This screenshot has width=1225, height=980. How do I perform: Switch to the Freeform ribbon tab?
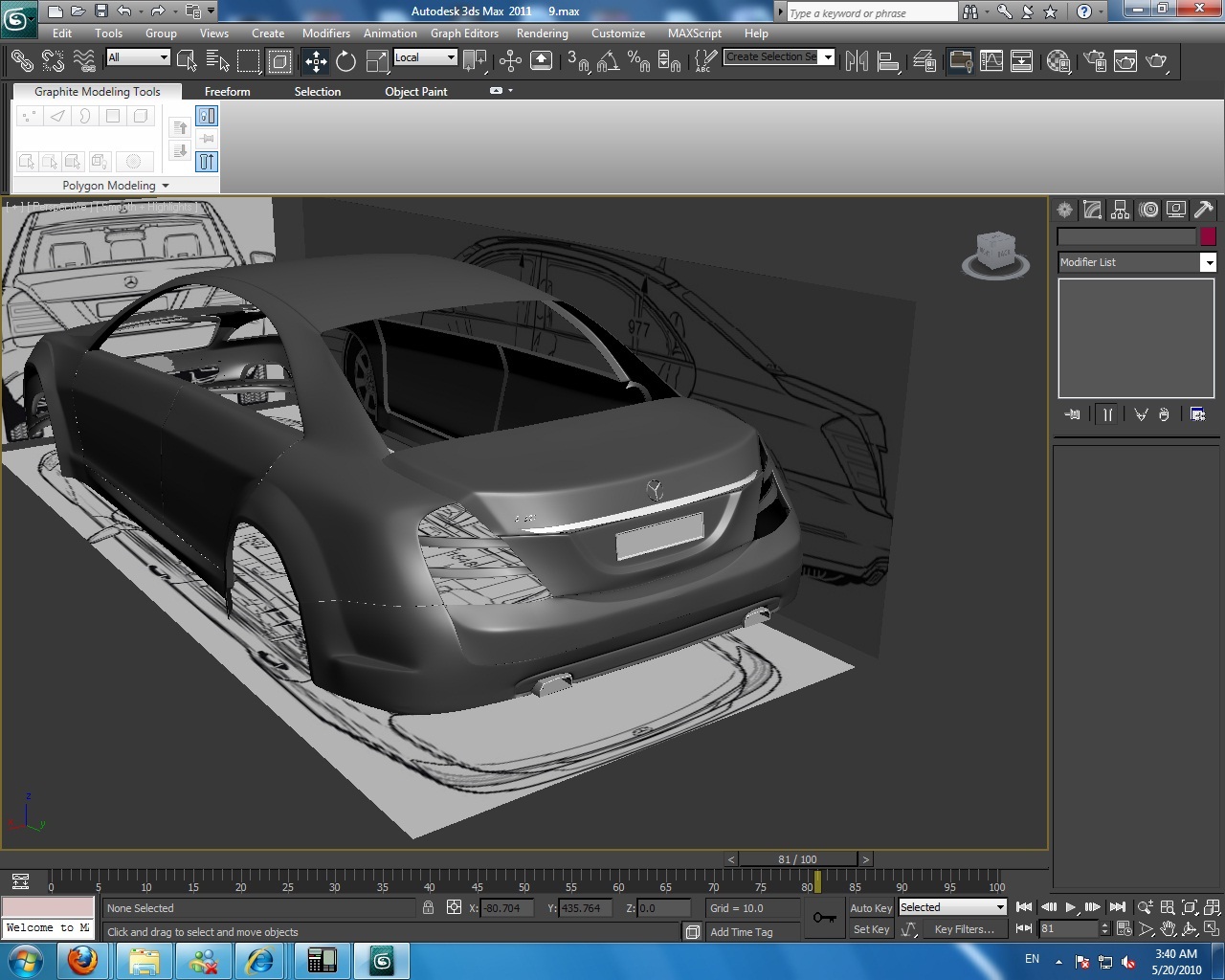228,92
